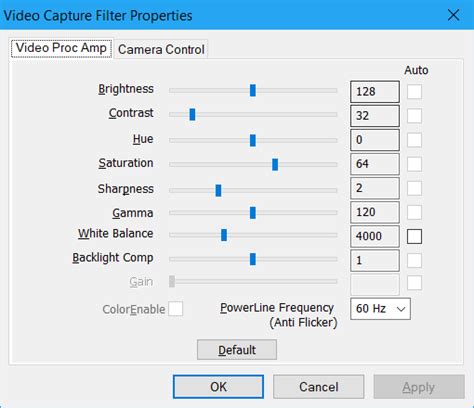Click the White Balance field showing 4000
The height and width of the screenshot is (408, 474).
[375, 236]
